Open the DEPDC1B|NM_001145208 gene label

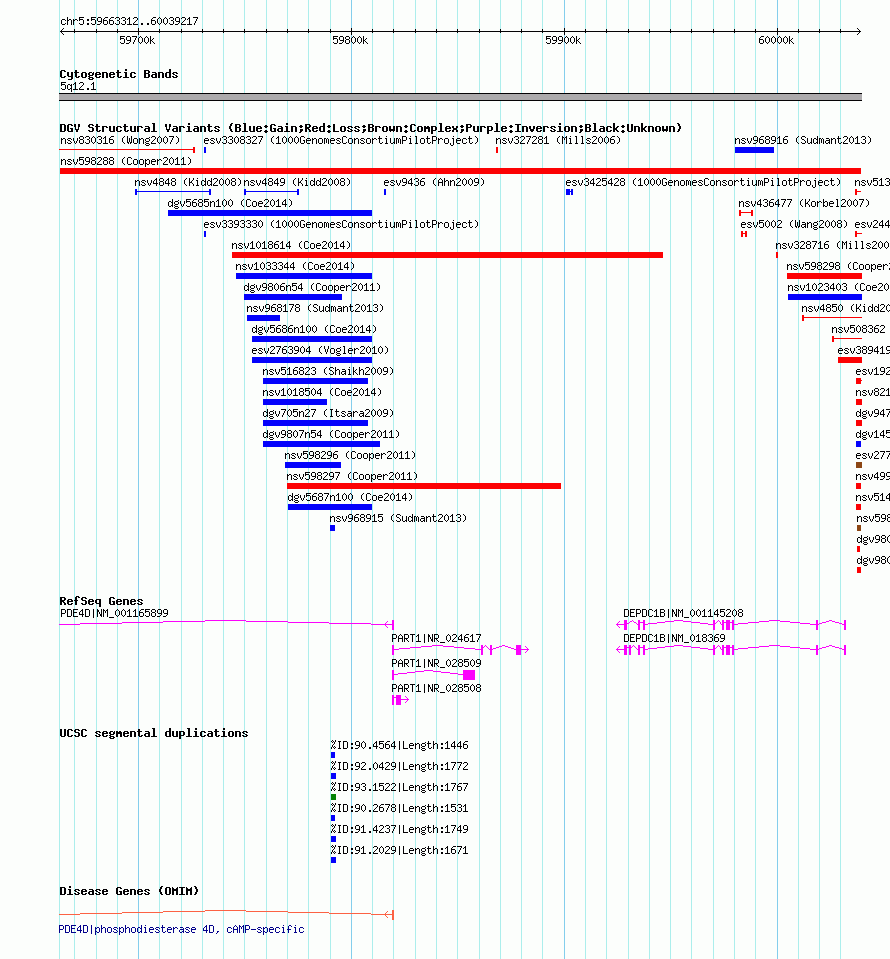pos(683,613)
